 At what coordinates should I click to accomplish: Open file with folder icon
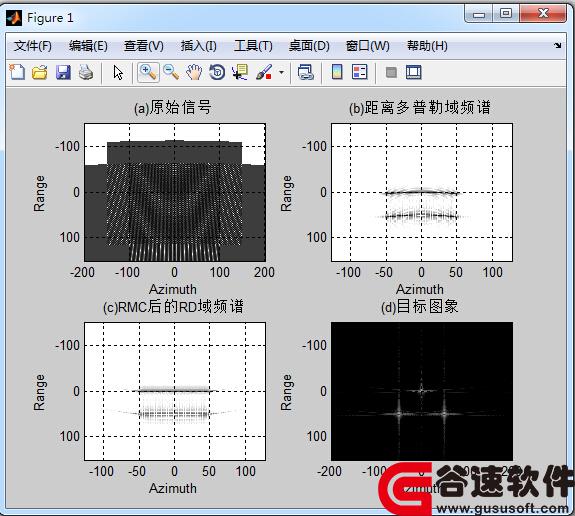40,72
